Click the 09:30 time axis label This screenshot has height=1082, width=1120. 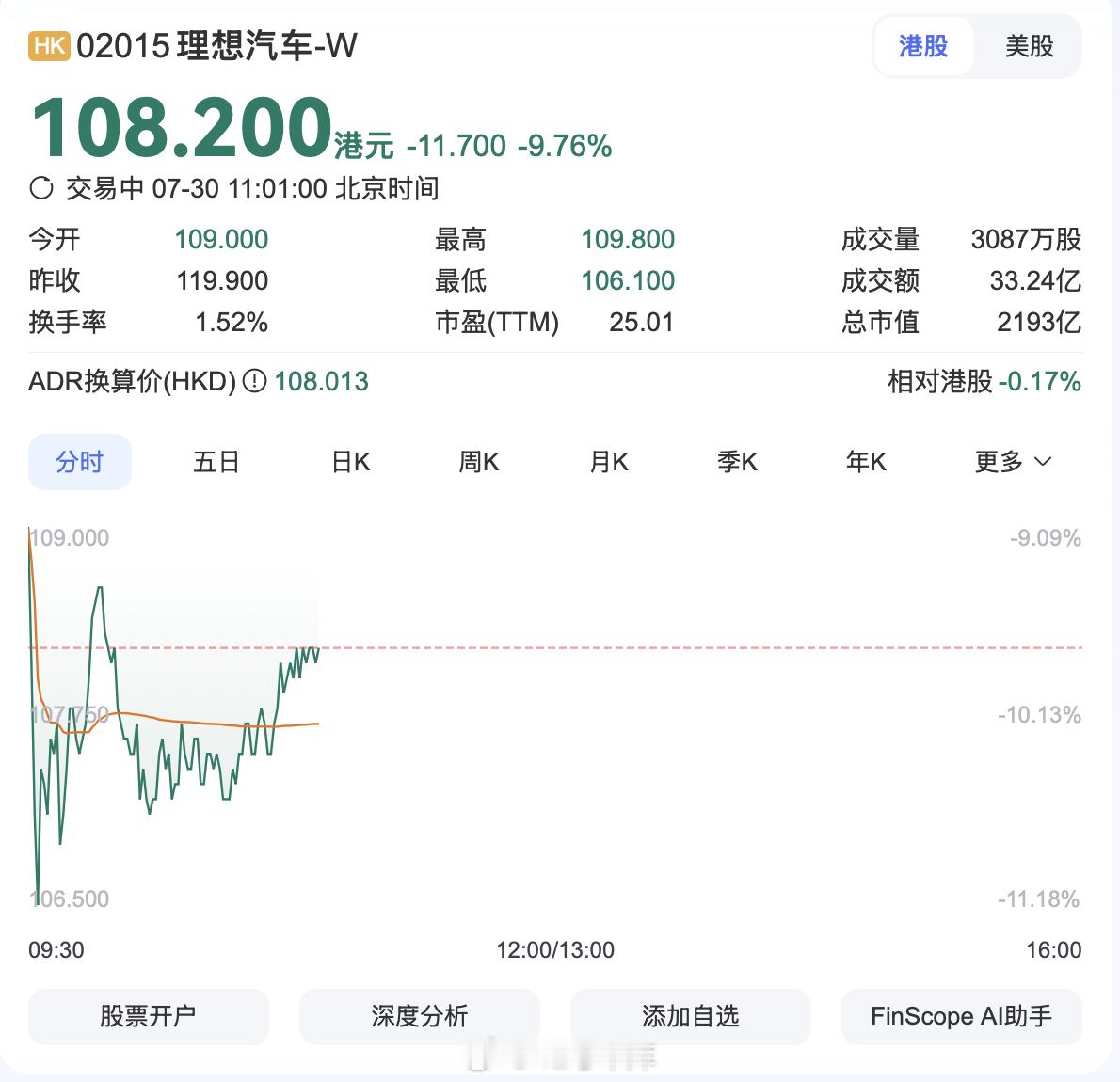click(56, 950)
